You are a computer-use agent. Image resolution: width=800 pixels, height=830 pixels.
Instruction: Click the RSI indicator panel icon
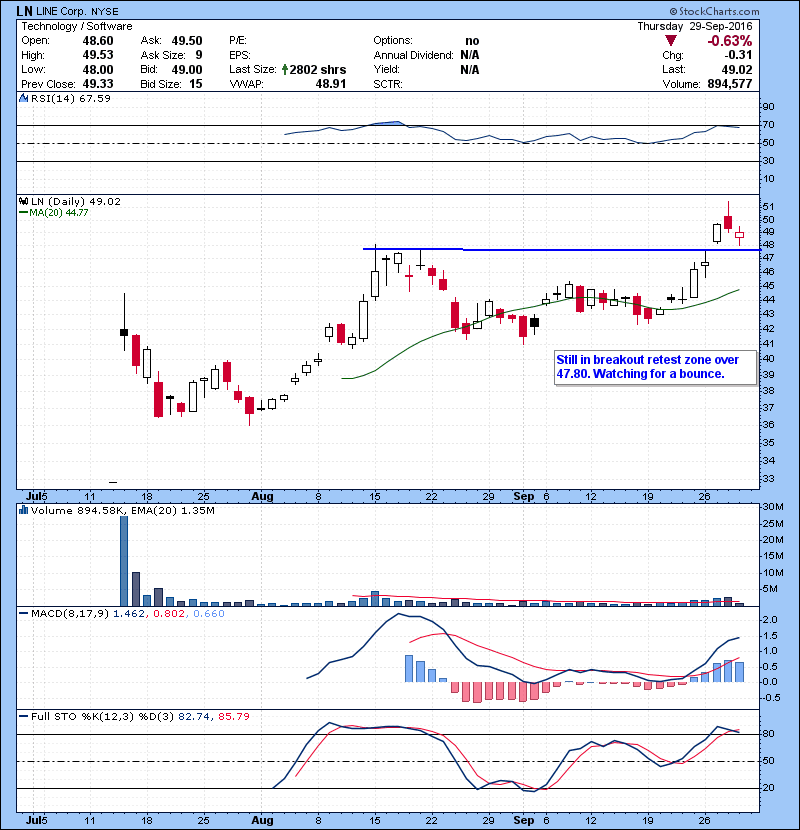click(x=23, y=98)
